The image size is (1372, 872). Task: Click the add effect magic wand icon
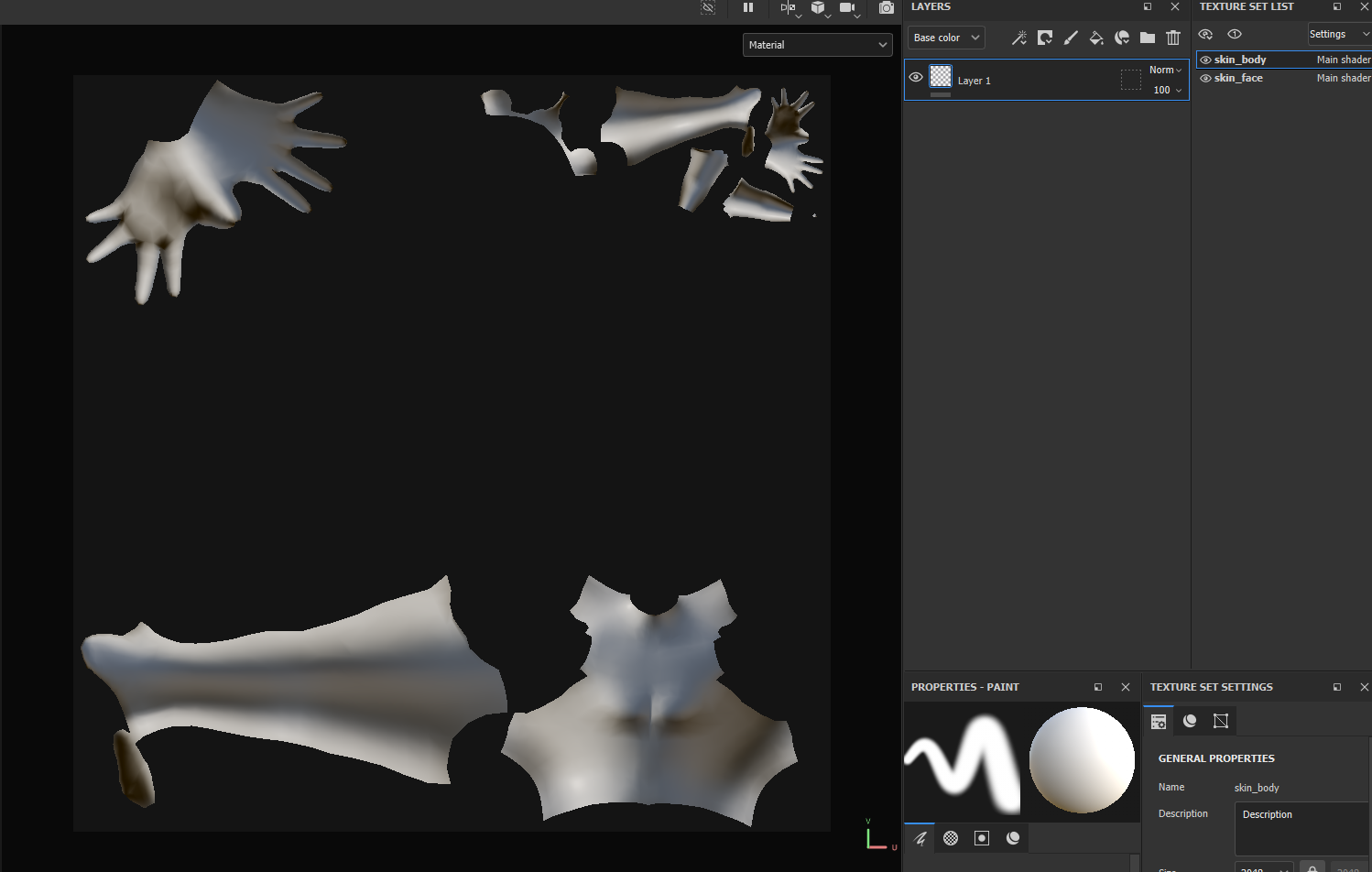[x=1018, y=38]
